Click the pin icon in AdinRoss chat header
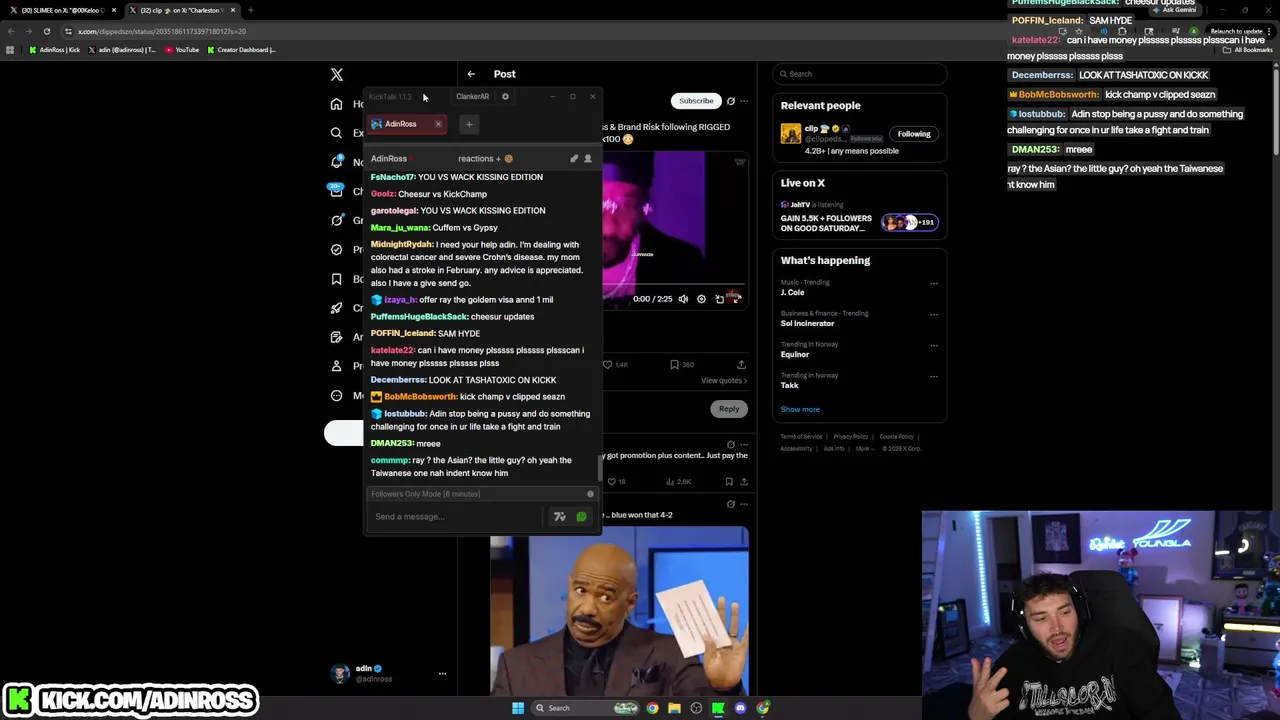Image resolution: width=1280 pixels, height=720 pixels. point(574,159)
